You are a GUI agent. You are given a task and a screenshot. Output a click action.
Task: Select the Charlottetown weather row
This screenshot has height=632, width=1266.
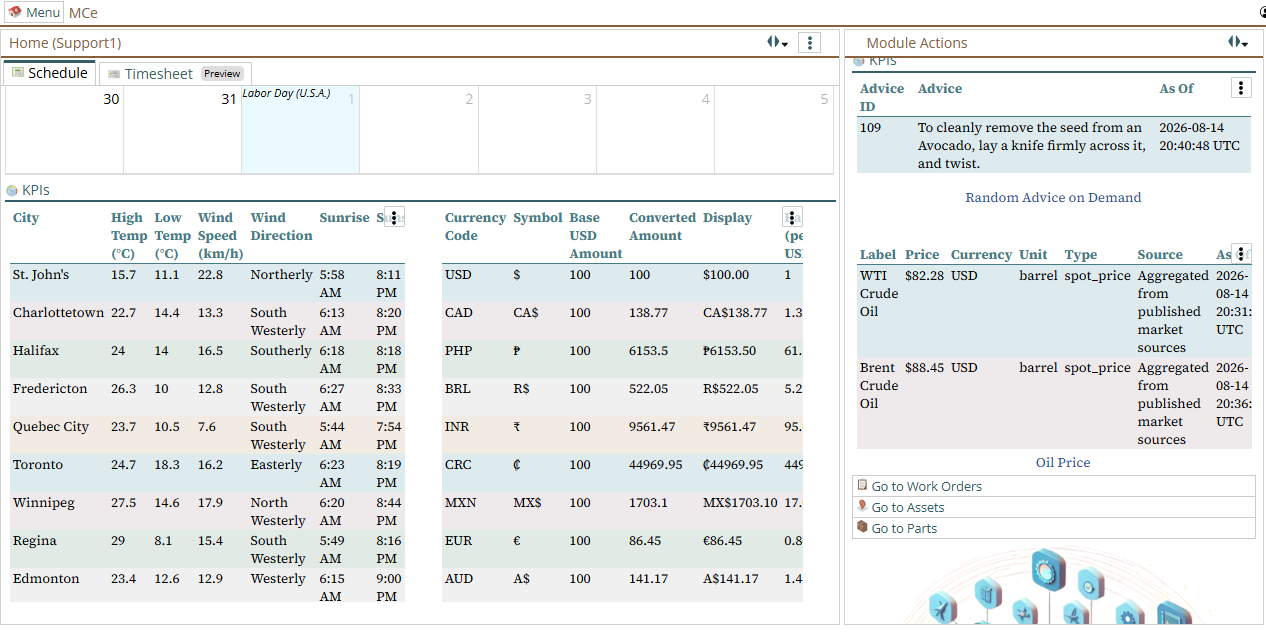click(207, 322)
